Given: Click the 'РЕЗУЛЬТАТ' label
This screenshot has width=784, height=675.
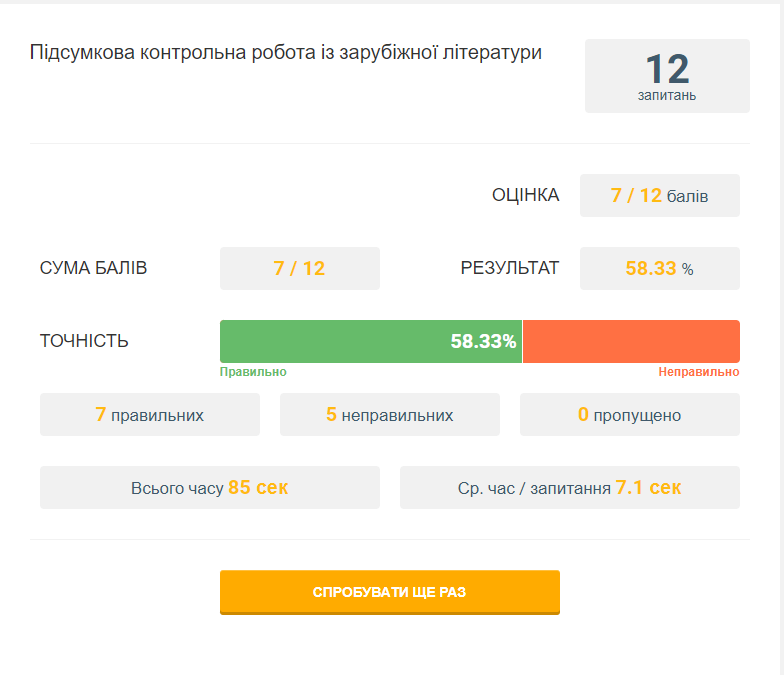Looking at the screenshot, I should point(509,268).
